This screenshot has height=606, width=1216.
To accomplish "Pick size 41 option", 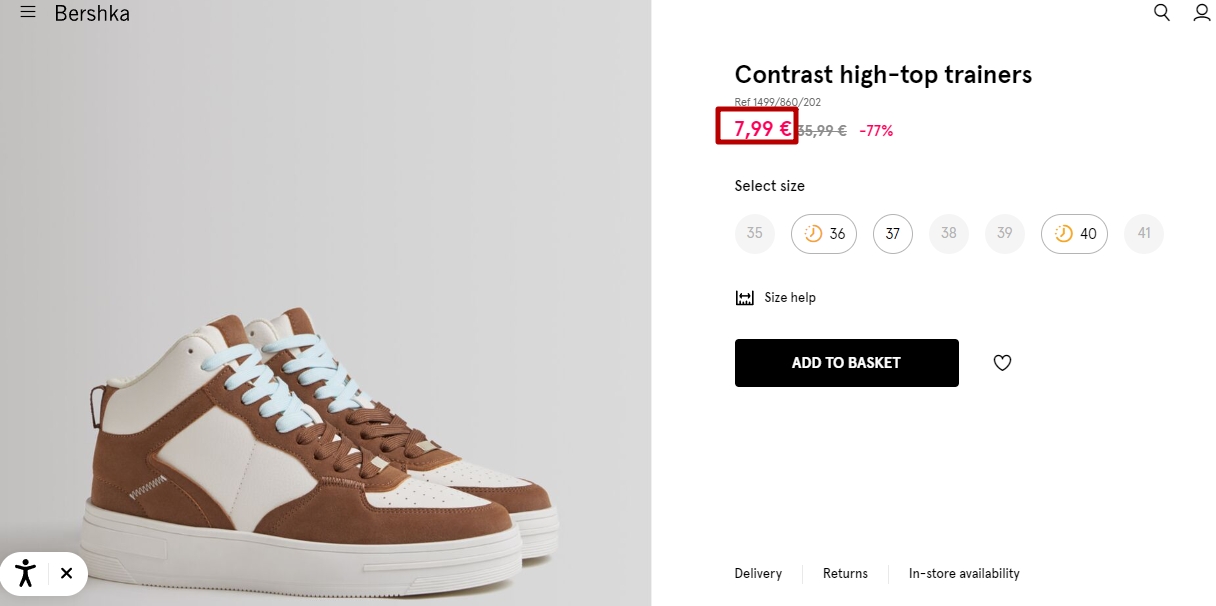I will coord(1144,234).
